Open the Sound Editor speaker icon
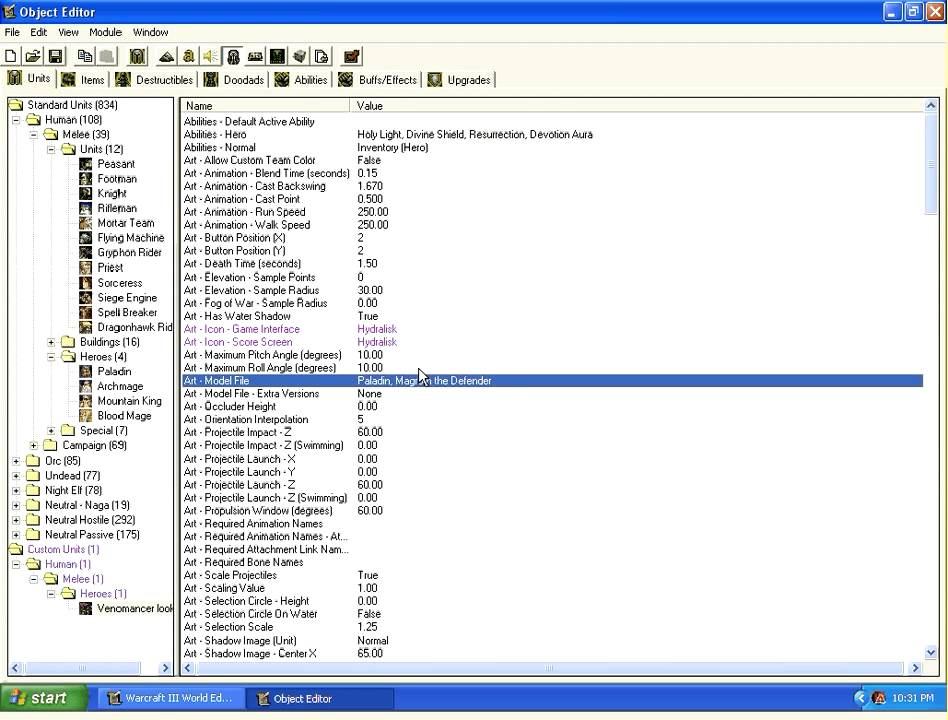948x720 pixels. click(x=211, y=57)
